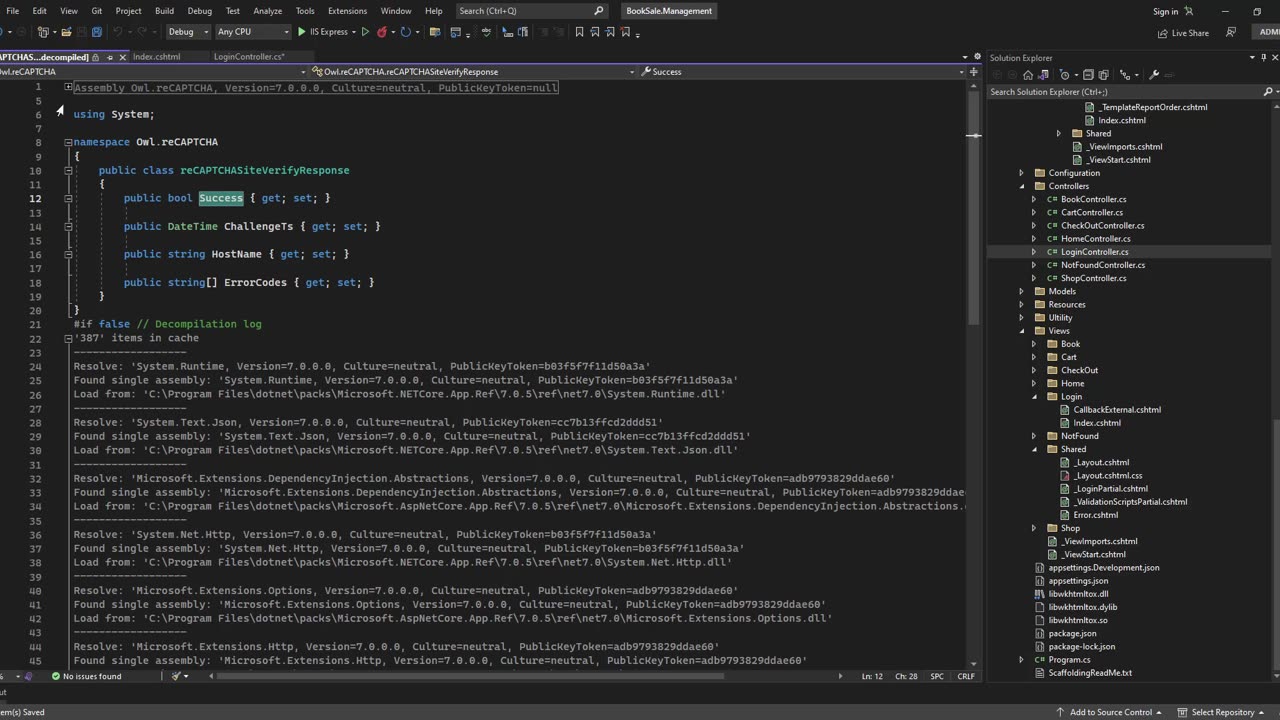The height and width of the screenshot is (720, 1280).
Task: Expand the Shop views folder
Action: pyautogui.click(x=1034, y=528)
